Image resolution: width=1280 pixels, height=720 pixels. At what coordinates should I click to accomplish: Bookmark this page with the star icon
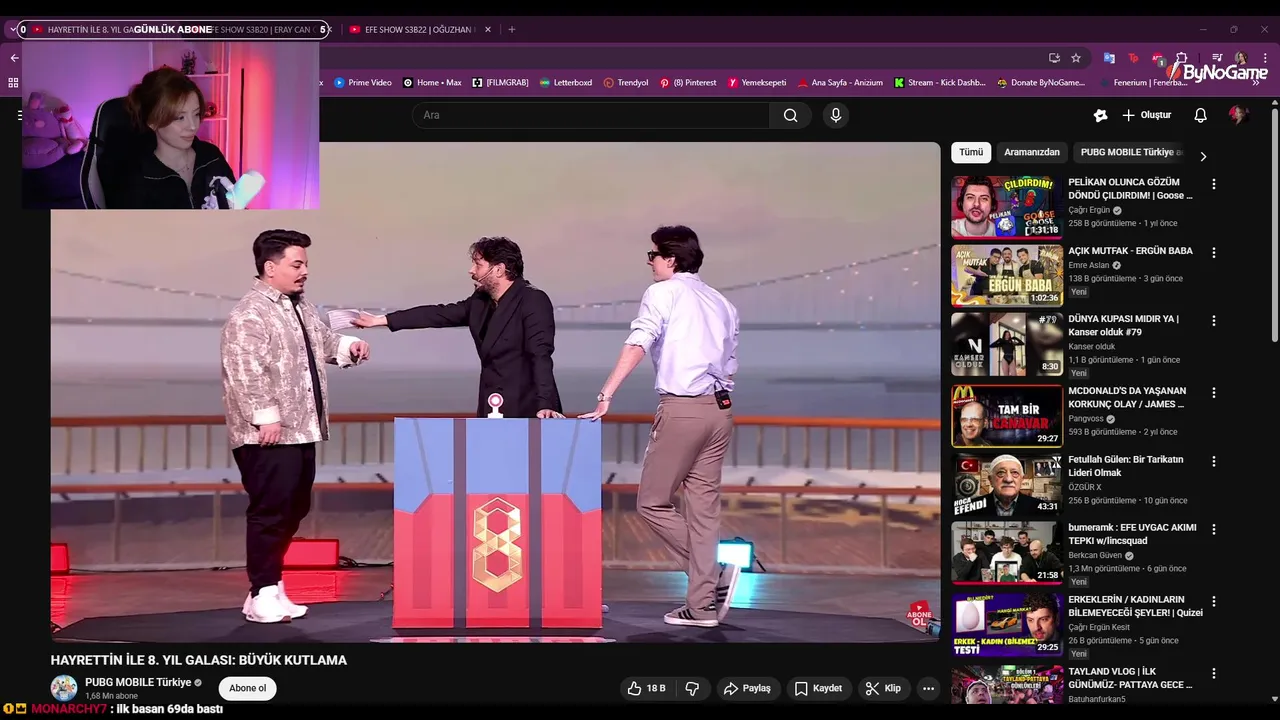pyautogui.click(x=1076, y=58)
